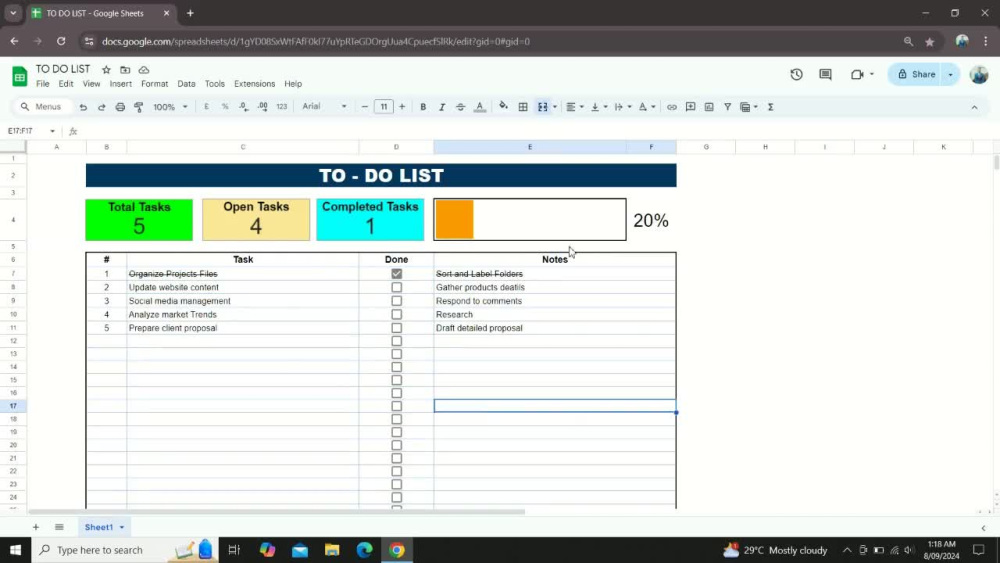Click the Undo icon in toolbar
Screen dimensions: 1000x563
click(x=83, y=107)
